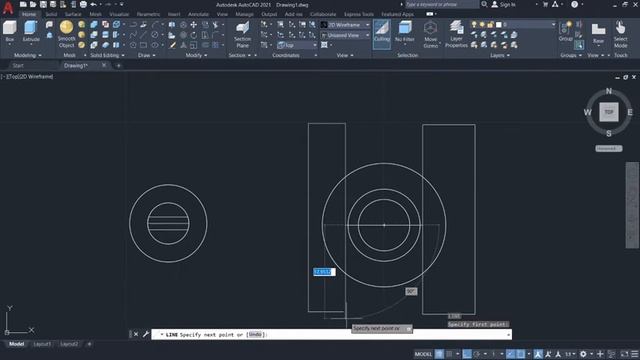Activate the Move tool in Modify panel
640x360 pixels.
[193, 25]
